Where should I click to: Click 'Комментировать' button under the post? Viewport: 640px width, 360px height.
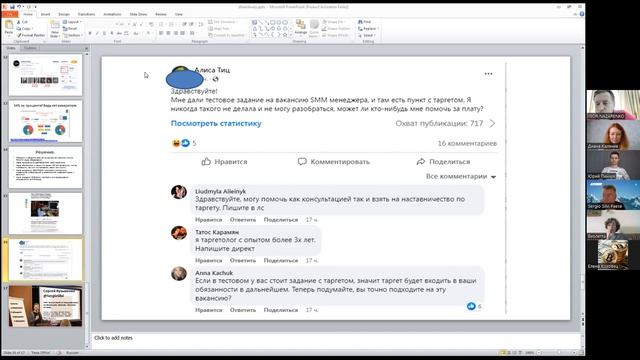[x=333, y=162]
